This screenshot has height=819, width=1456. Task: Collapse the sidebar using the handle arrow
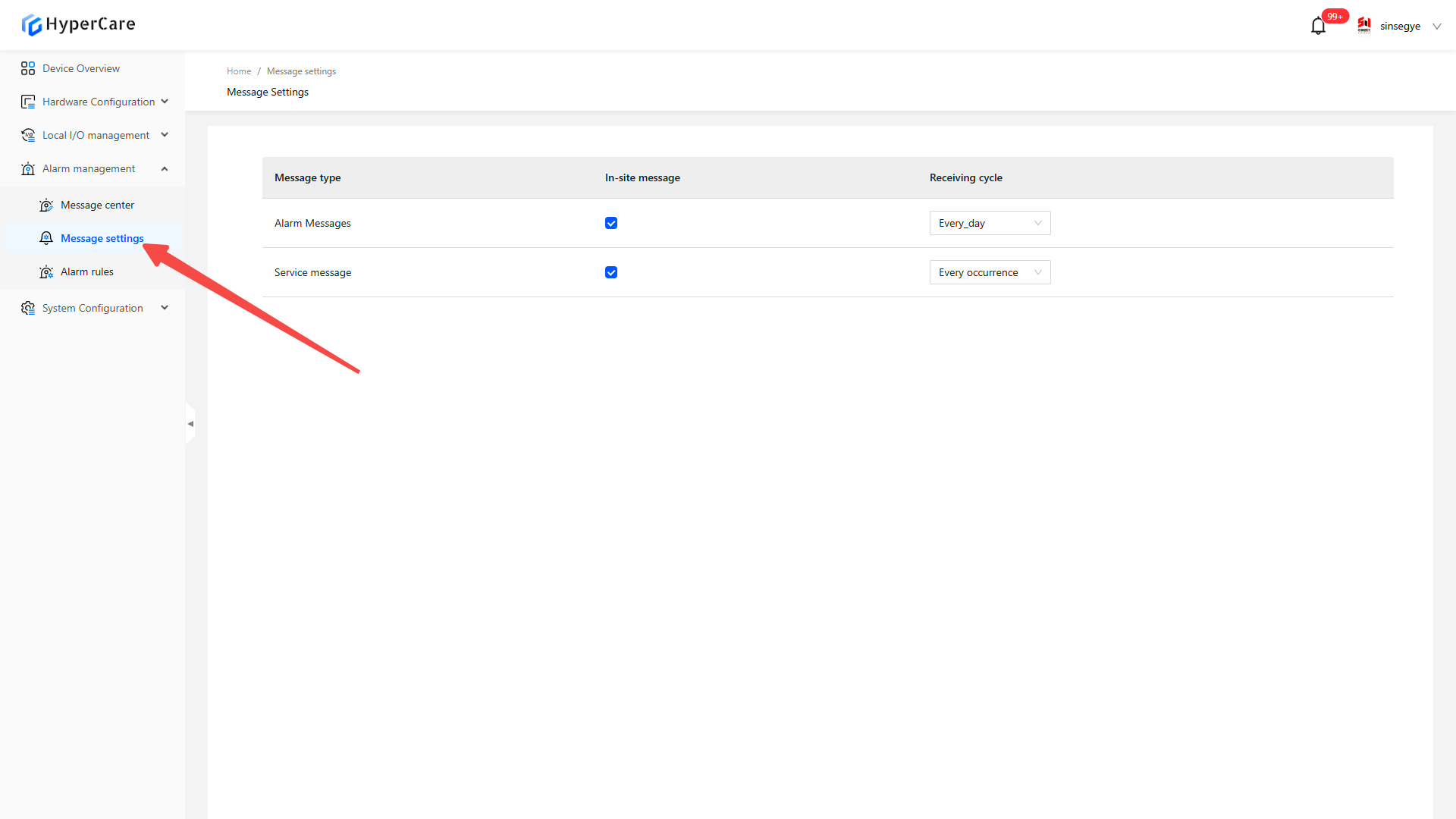click(190, 424)
